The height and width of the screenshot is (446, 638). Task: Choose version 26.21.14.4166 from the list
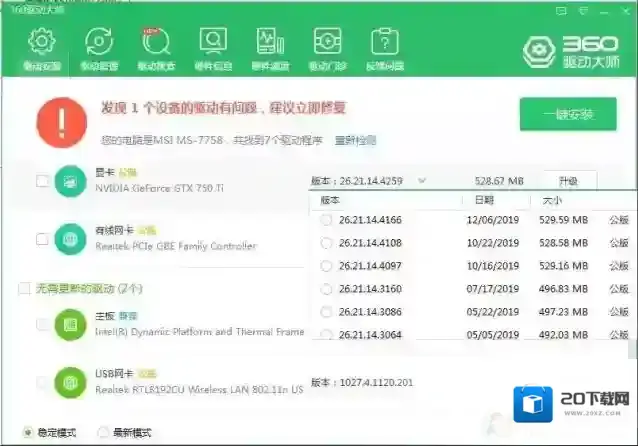(326, 220)
